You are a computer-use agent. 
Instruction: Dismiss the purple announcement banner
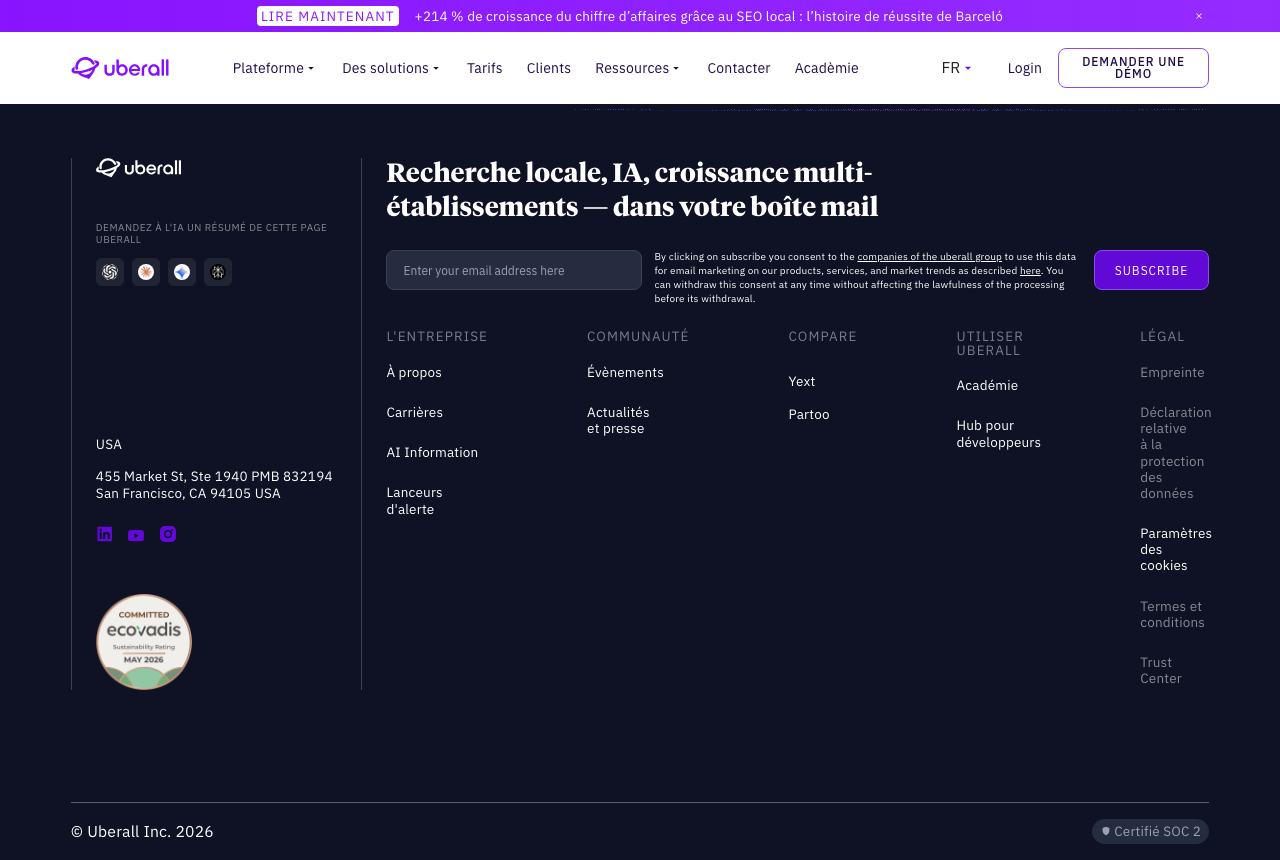pyautogui.click(x=1199, y=16)
